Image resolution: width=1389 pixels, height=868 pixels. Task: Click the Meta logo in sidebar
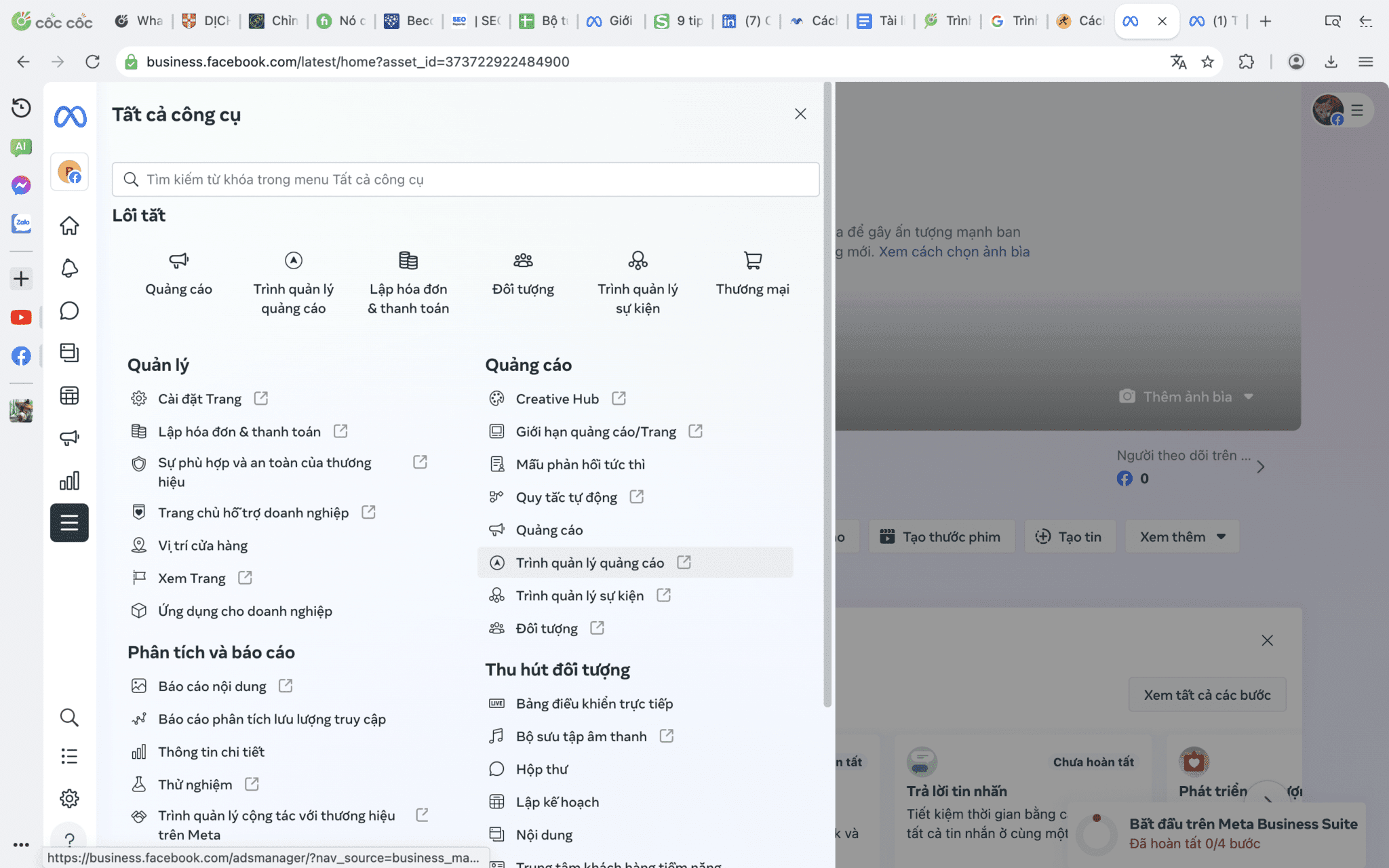click(x=70, y=117)
